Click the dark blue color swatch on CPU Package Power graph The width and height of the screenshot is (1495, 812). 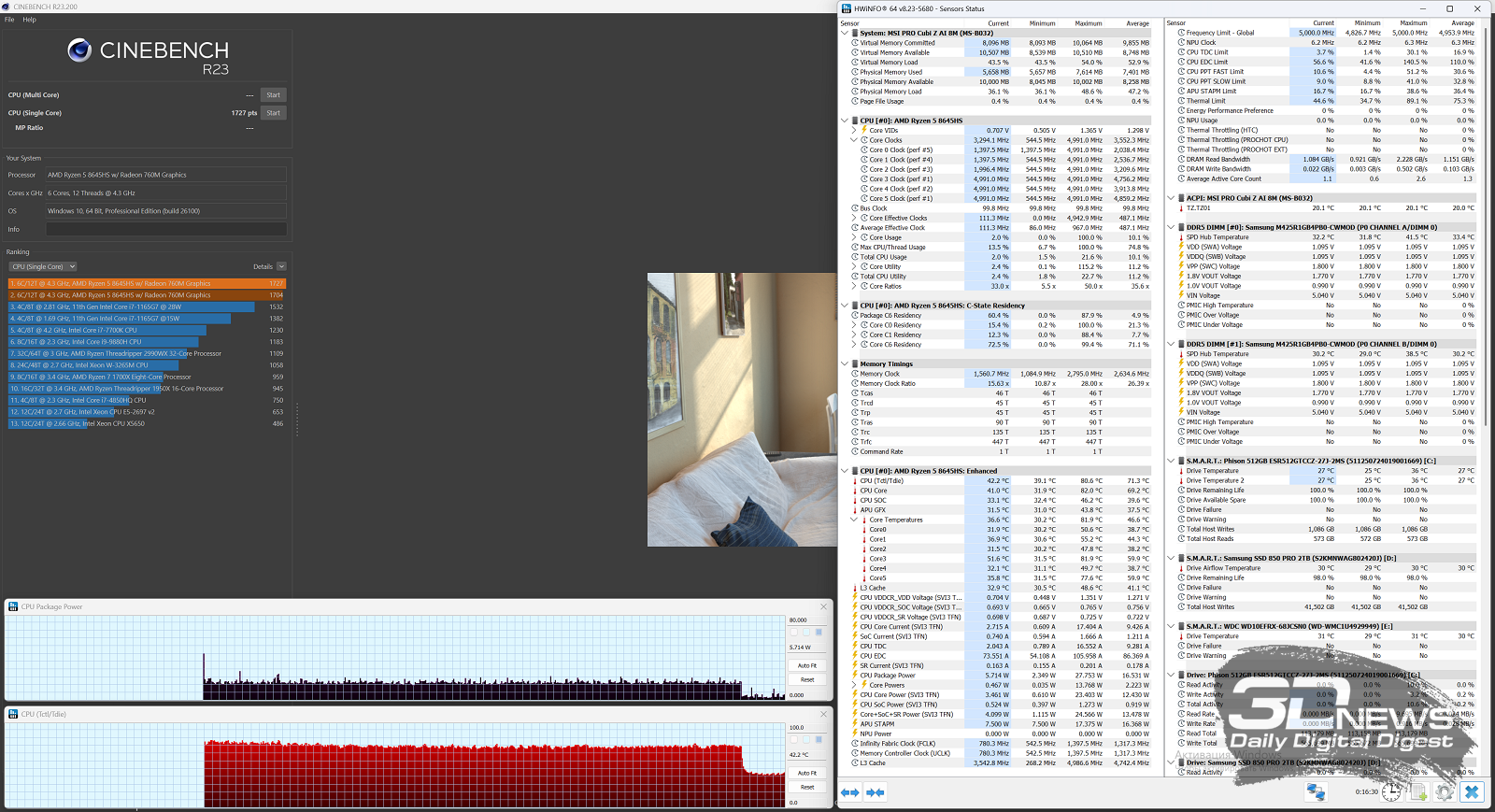point(819,633)
